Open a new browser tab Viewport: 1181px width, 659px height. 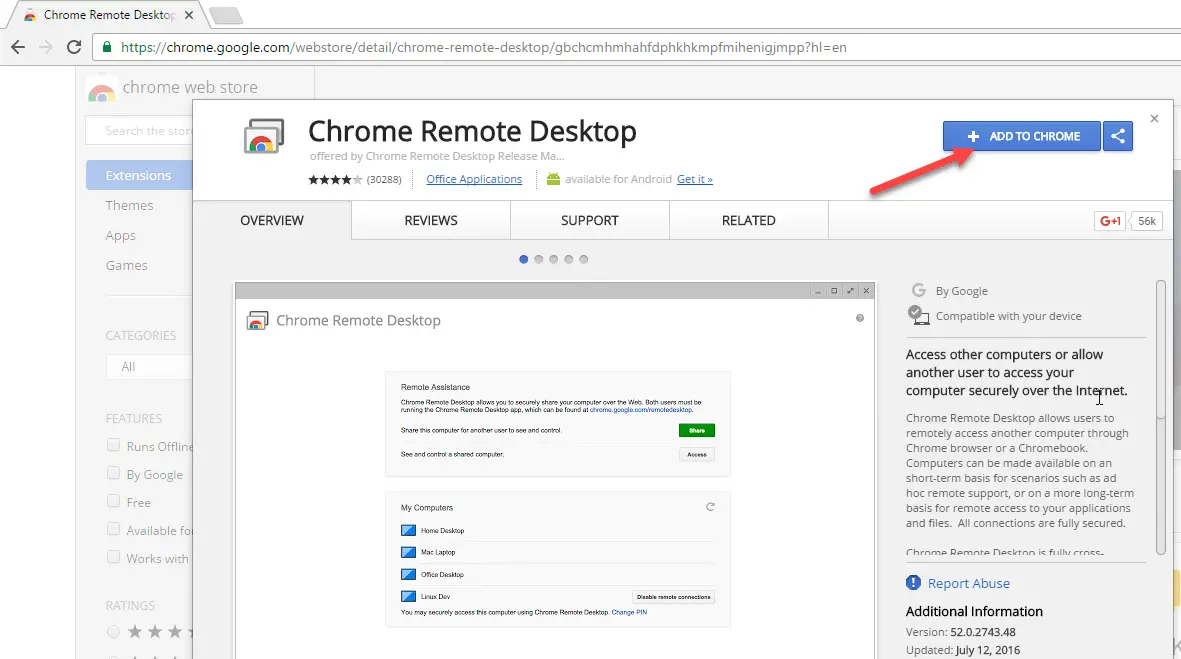(225, 15)
